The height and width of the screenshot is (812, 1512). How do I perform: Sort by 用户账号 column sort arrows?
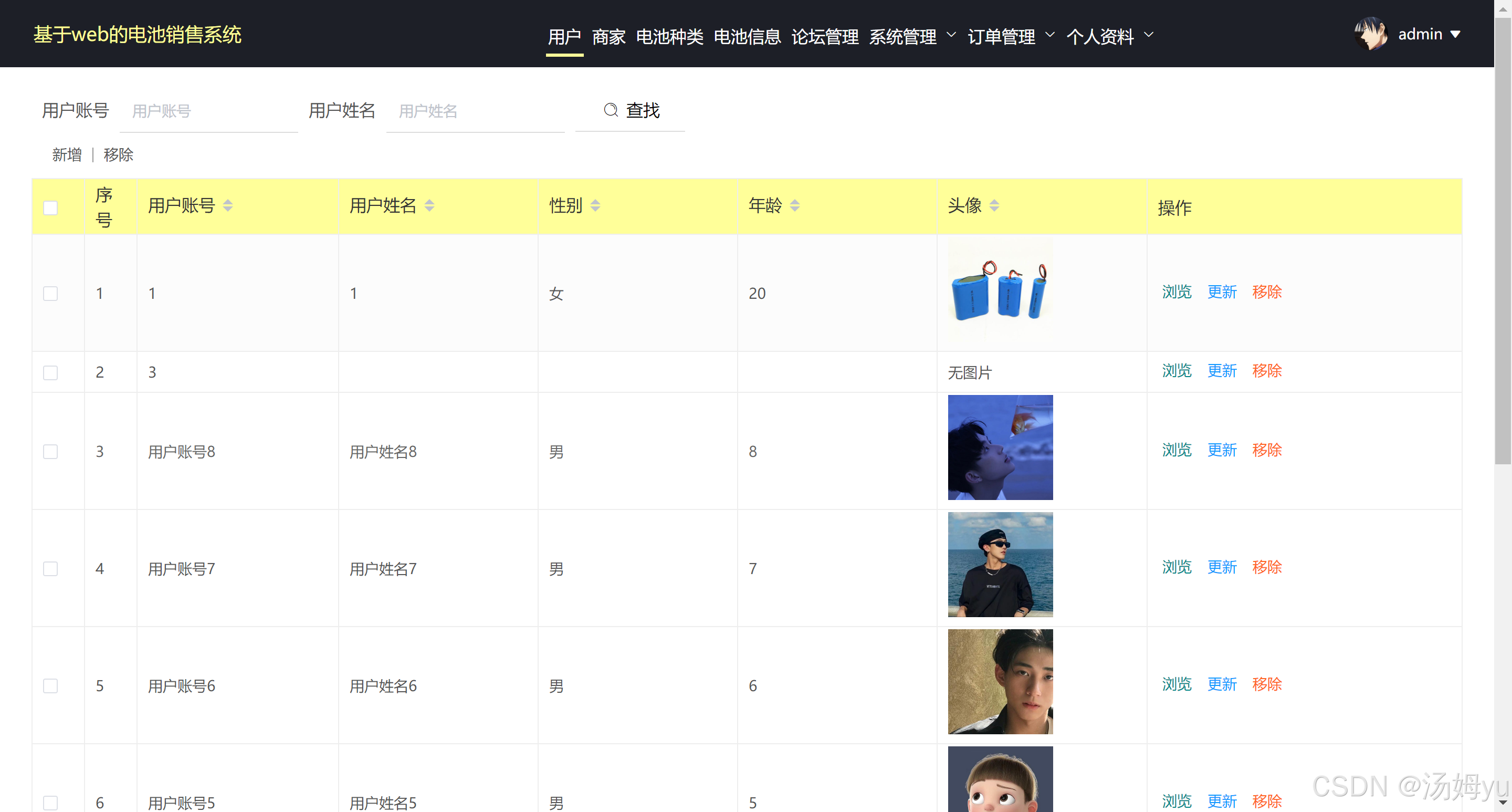click(228, 205)
